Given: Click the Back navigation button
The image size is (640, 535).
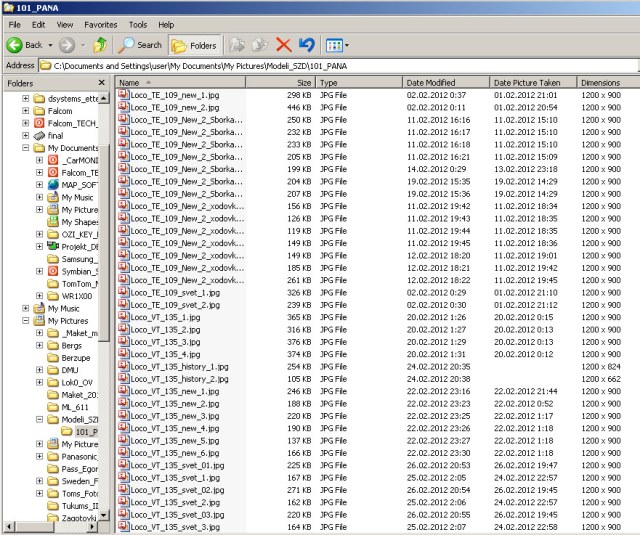Looking at the screenshot, I should point(28,45).
